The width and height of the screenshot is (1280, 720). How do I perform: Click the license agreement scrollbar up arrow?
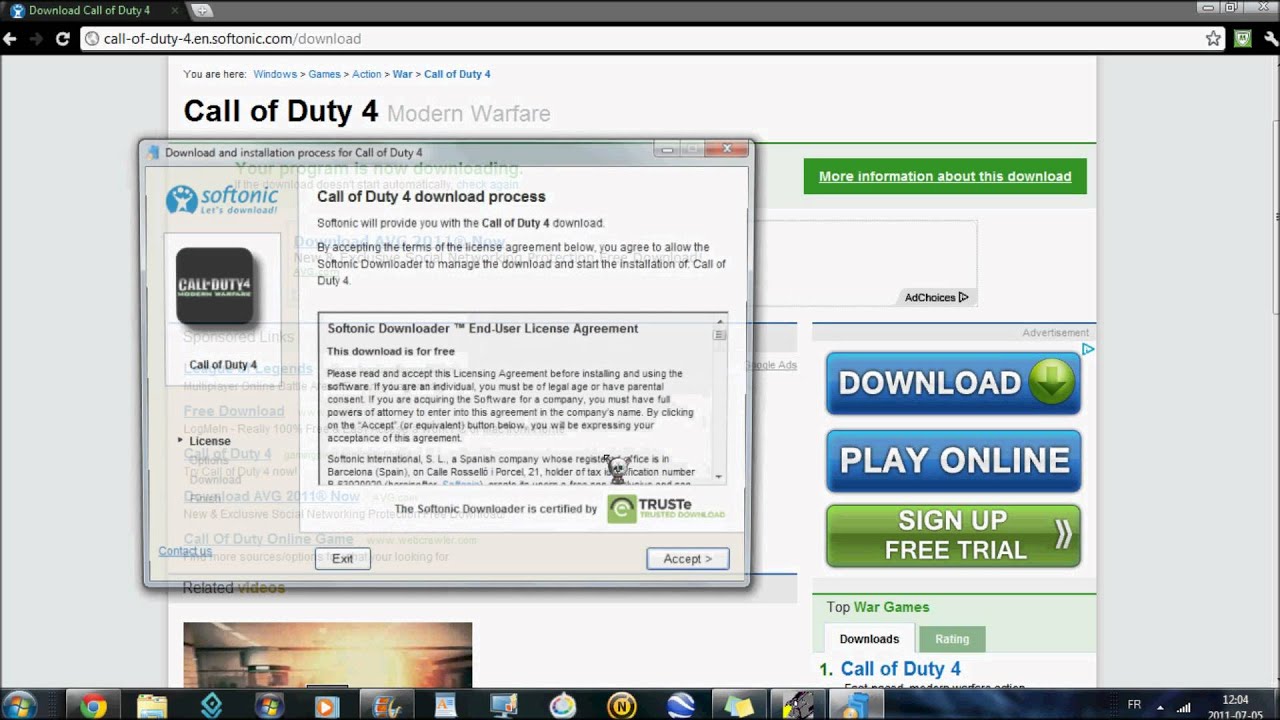pyautogui.click(x=719, y=323)
